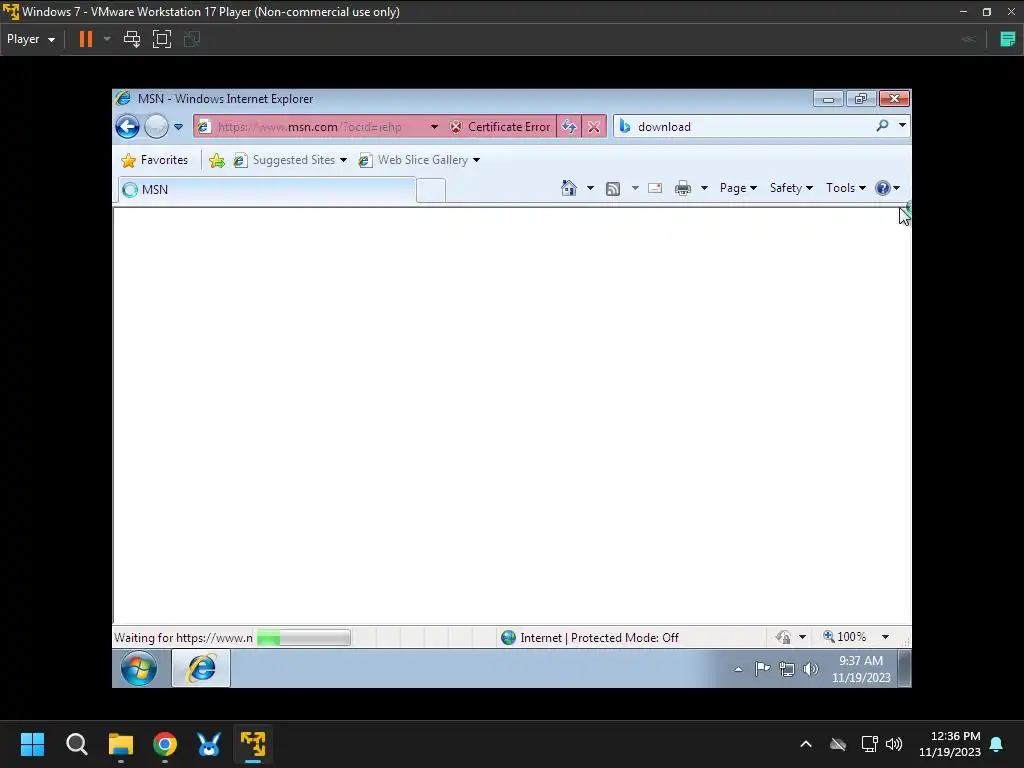The image size is (1024, 768).
Task: Go back with the IE Back arrow
Action: click(127, 126)
